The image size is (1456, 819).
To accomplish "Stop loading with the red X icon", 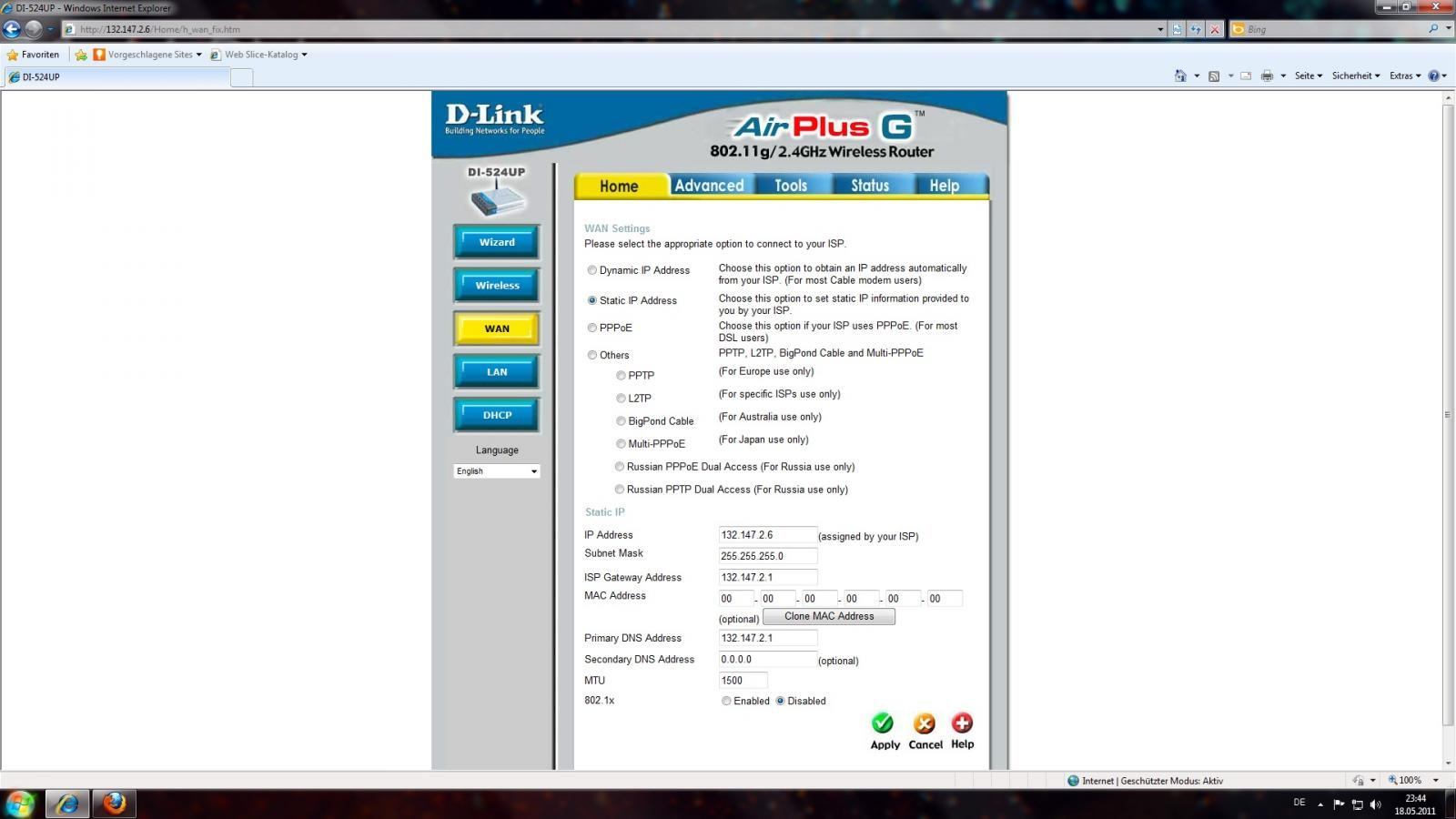I will [x=1214, y=29].
